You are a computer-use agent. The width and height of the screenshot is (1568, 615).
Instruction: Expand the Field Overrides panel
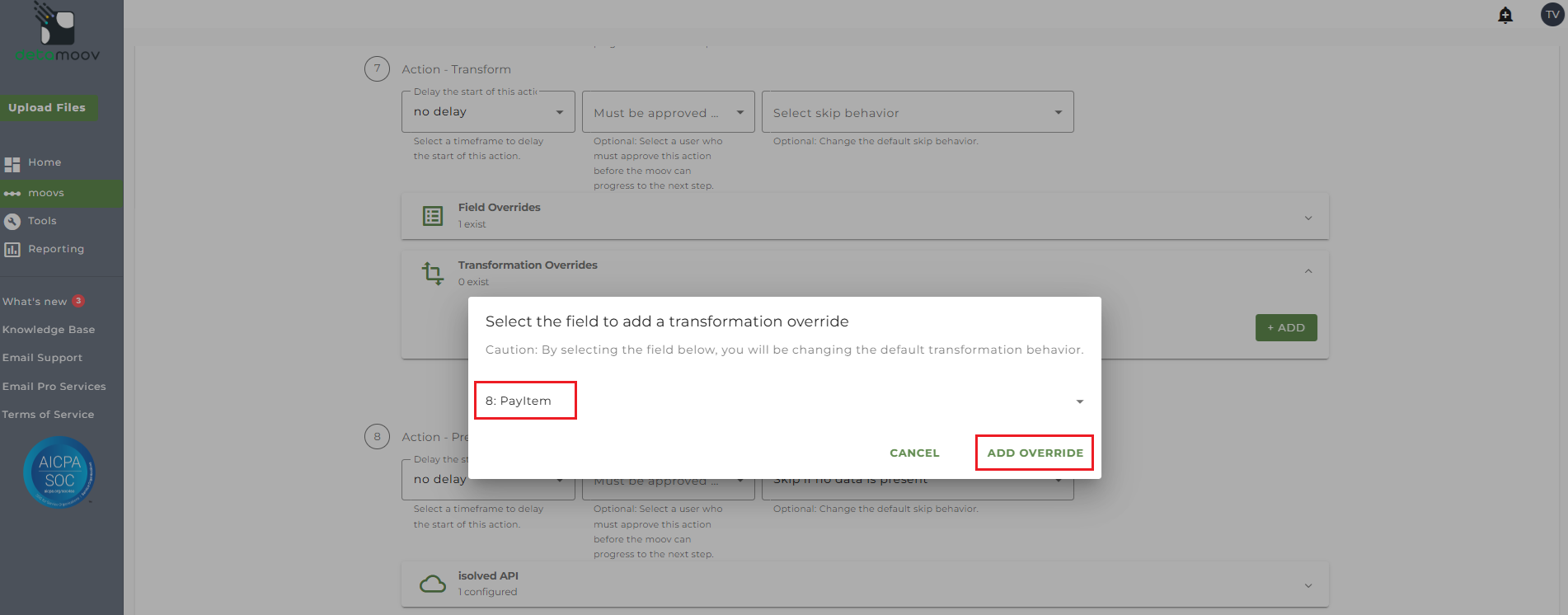tap(1308, 218)
